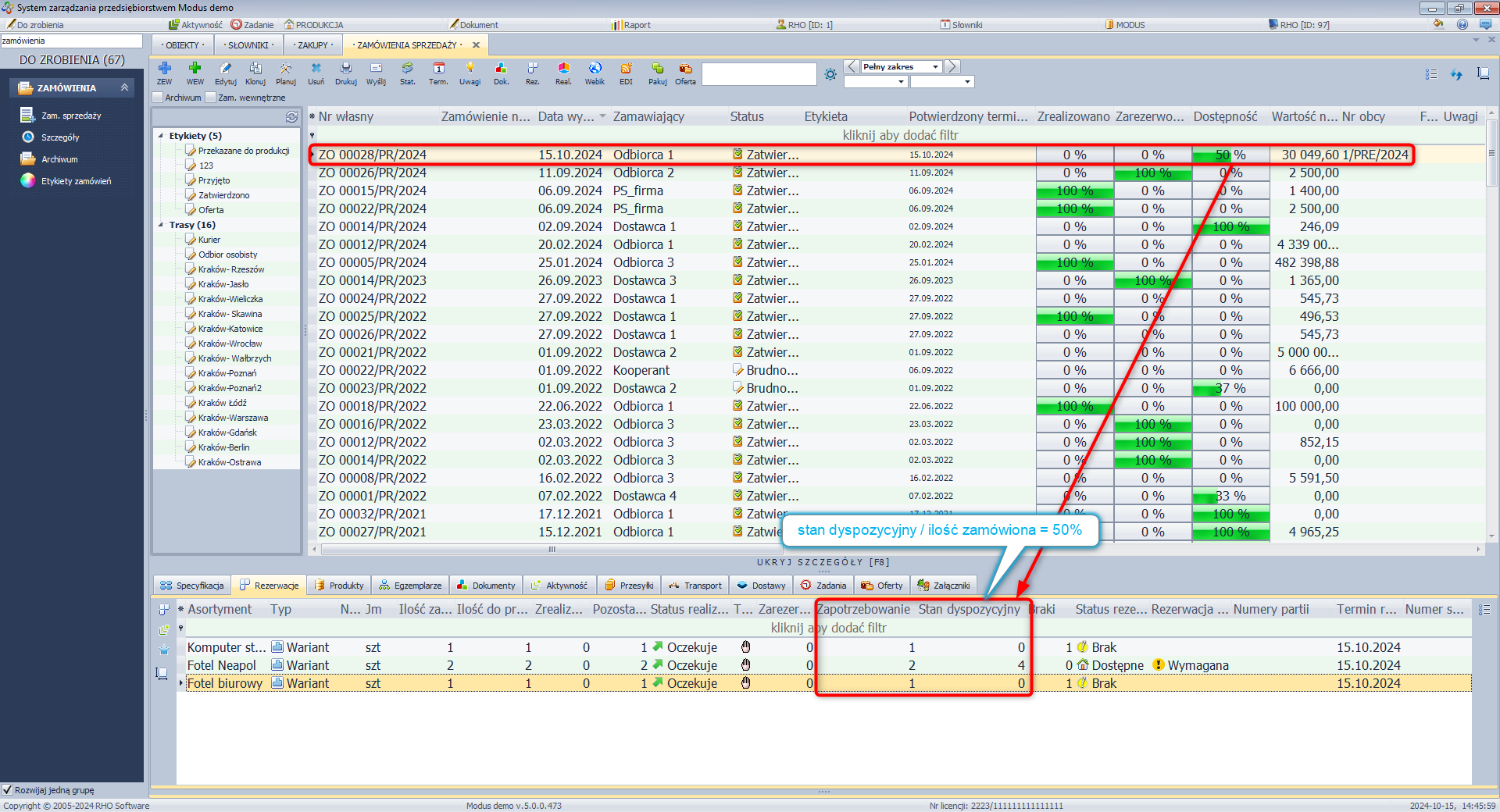Click the Drukuj print toolbar icon
The height and width of the screenshot is (812, 1500).
pyautogui.click(x=345, y=73)
